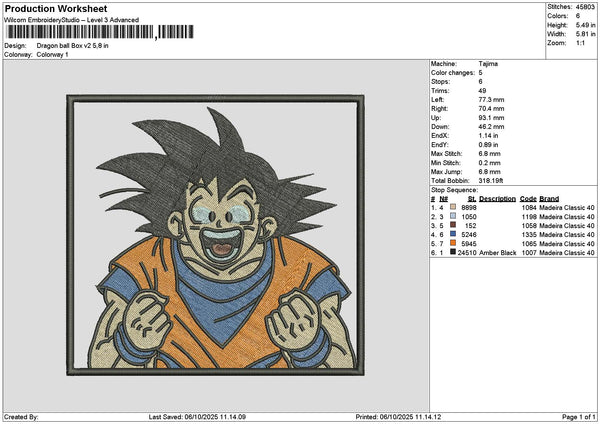
Task: Select the Width value 5.81 in
Action: [585, 34]
